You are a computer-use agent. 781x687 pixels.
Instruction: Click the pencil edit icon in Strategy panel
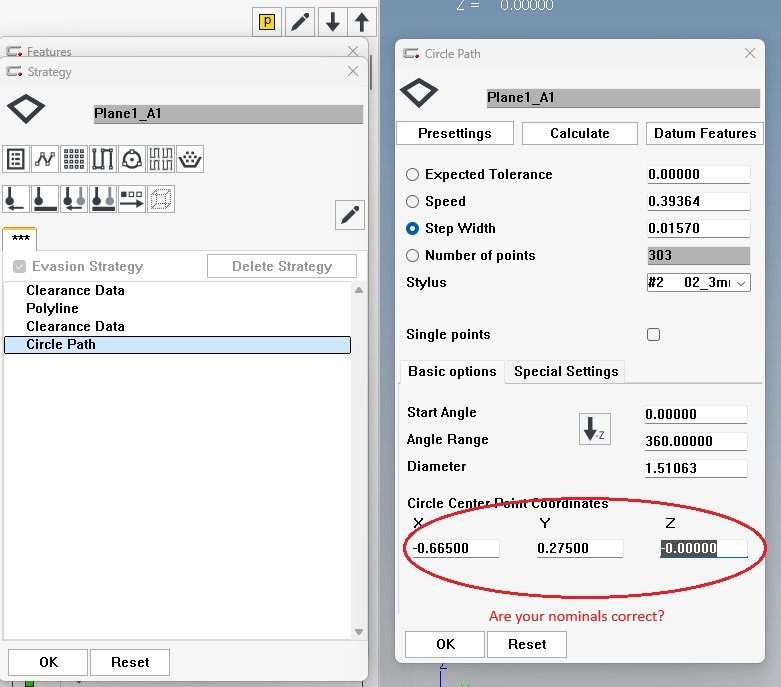(350, 214)
